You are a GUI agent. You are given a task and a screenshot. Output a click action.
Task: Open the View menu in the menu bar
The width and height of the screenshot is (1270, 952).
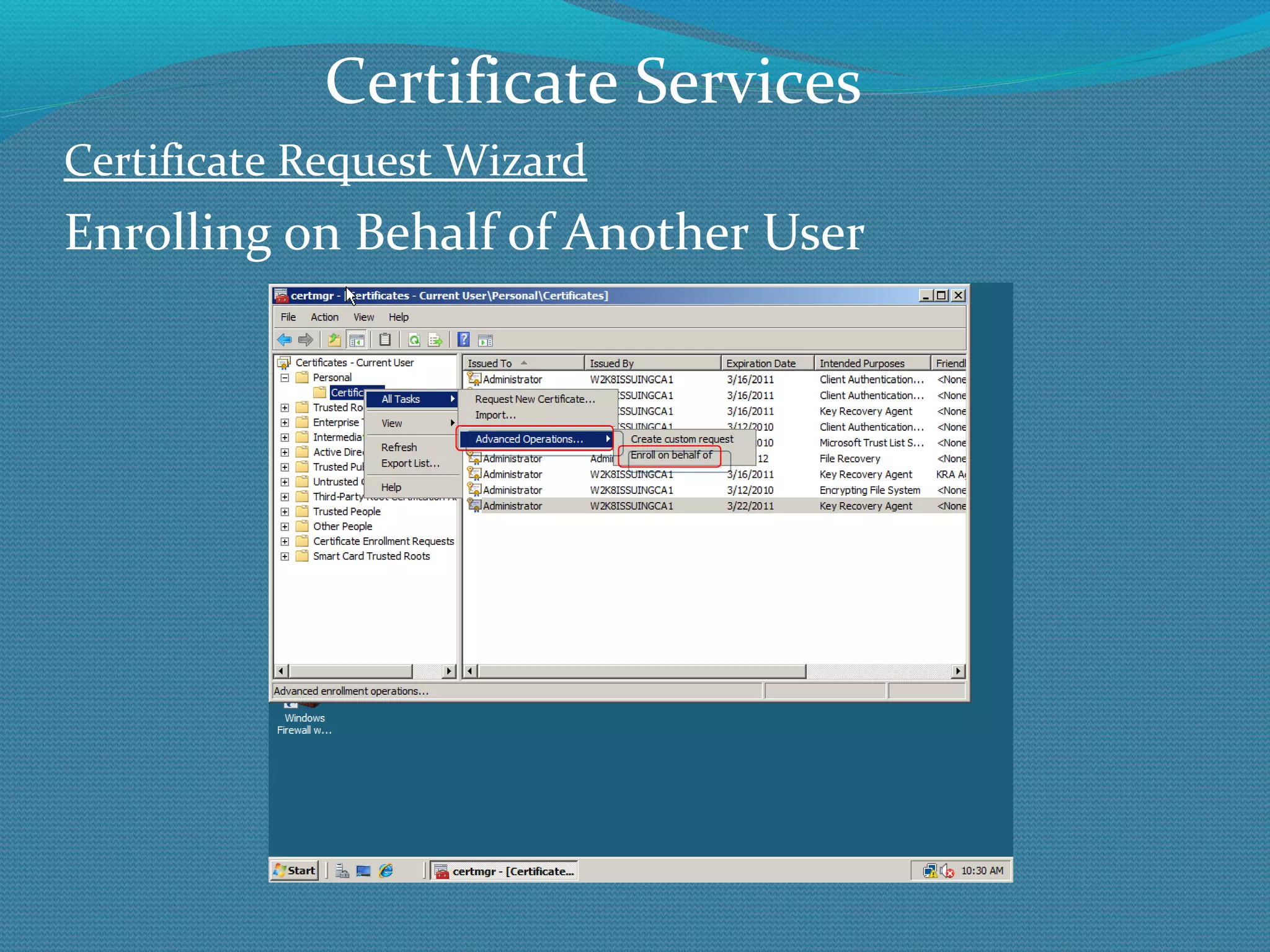pyautogui.click(x=363, y=317)
